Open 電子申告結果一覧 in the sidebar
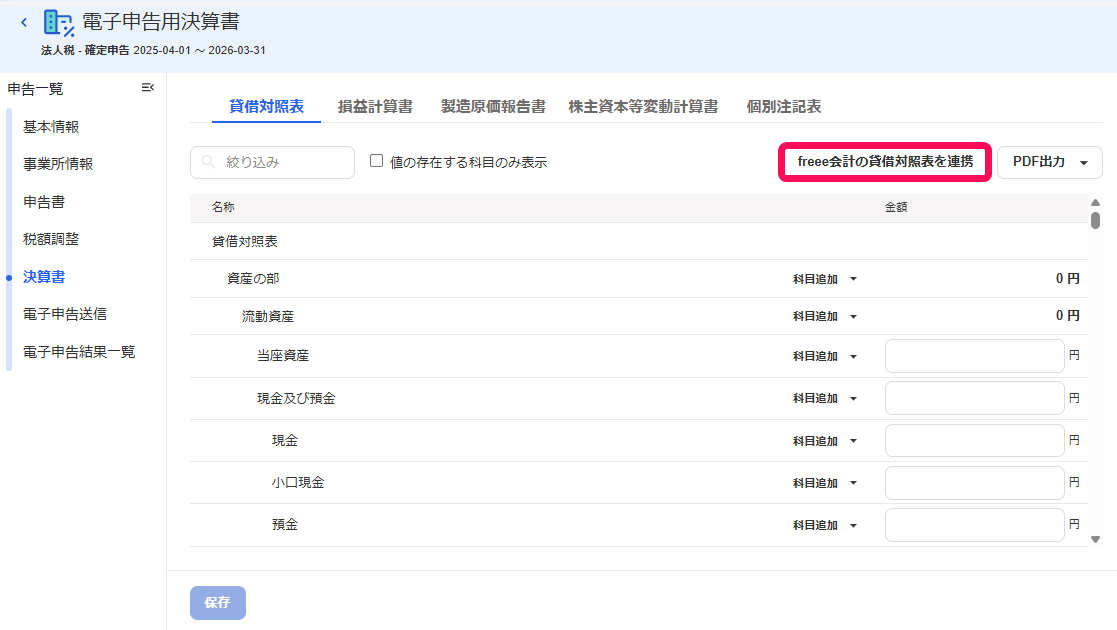This screenshot has height=630, width=1117. coord(78,352)
